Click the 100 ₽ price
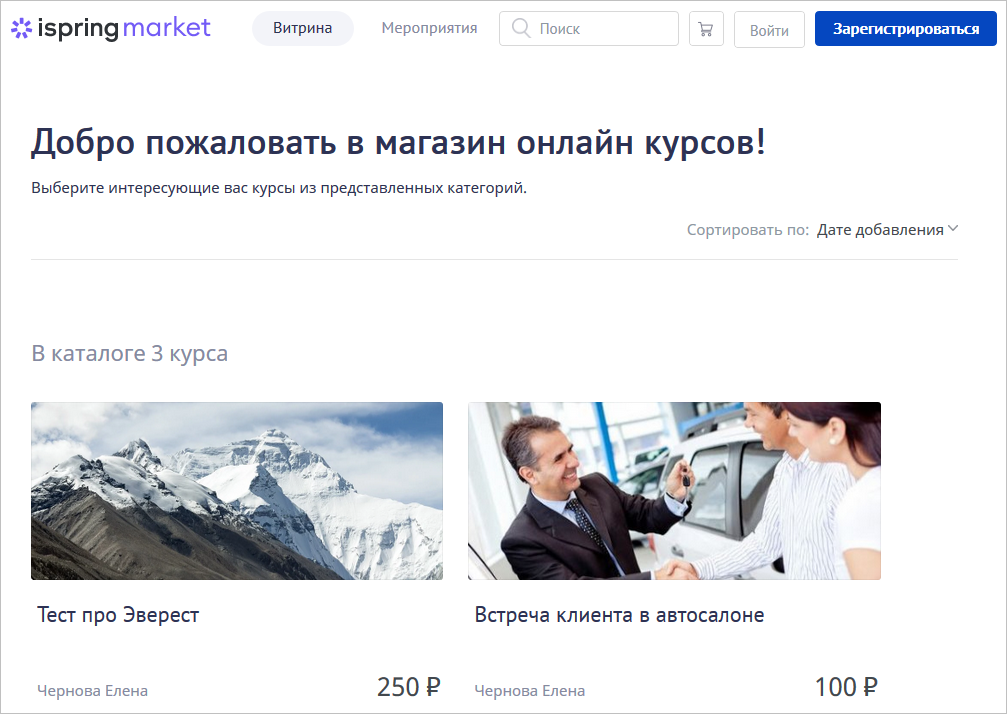Viewport: 1007px width, 714px height. (846, 687)
